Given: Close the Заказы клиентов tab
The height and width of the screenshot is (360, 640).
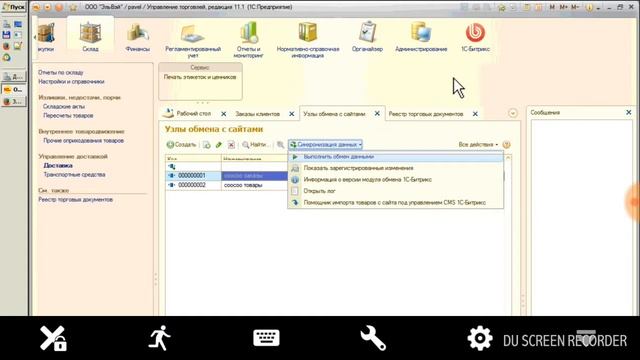Looking at the screenshot, I should point(291,114).
